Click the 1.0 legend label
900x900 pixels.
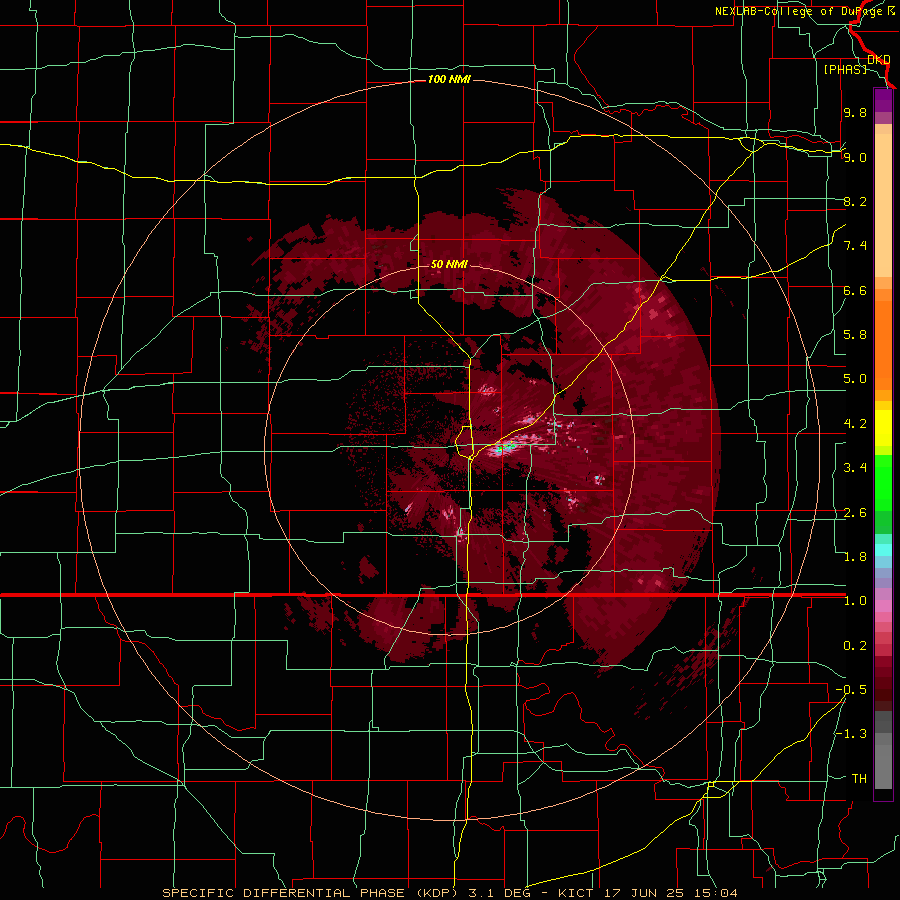[855, 601]
